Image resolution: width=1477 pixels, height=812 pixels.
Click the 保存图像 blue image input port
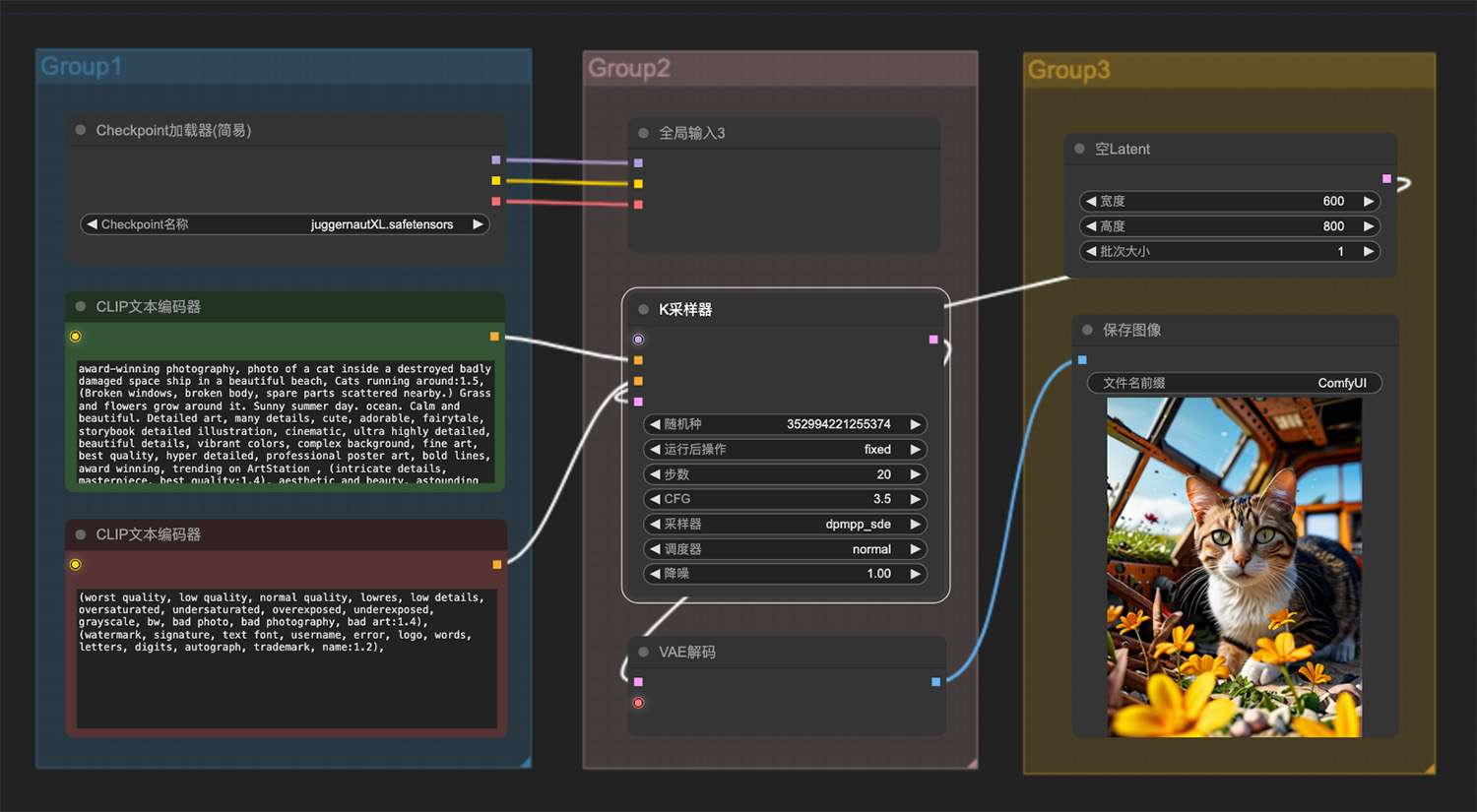point(1082,360)
